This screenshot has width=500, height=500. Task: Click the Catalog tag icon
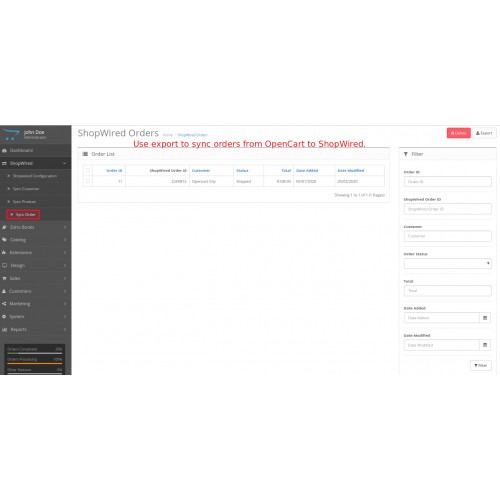tap(4, 240)
